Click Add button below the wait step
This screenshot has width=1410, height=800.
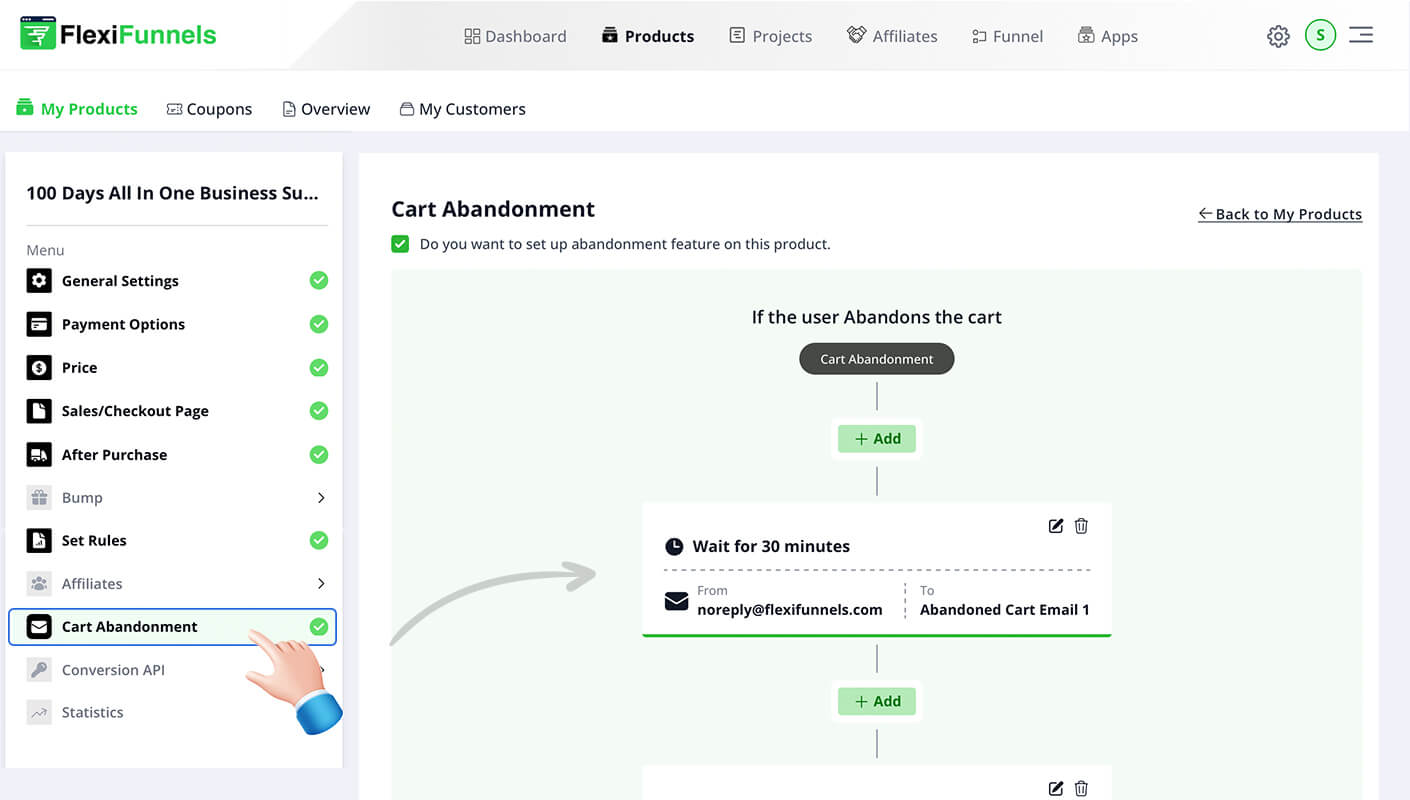point(877,702)
